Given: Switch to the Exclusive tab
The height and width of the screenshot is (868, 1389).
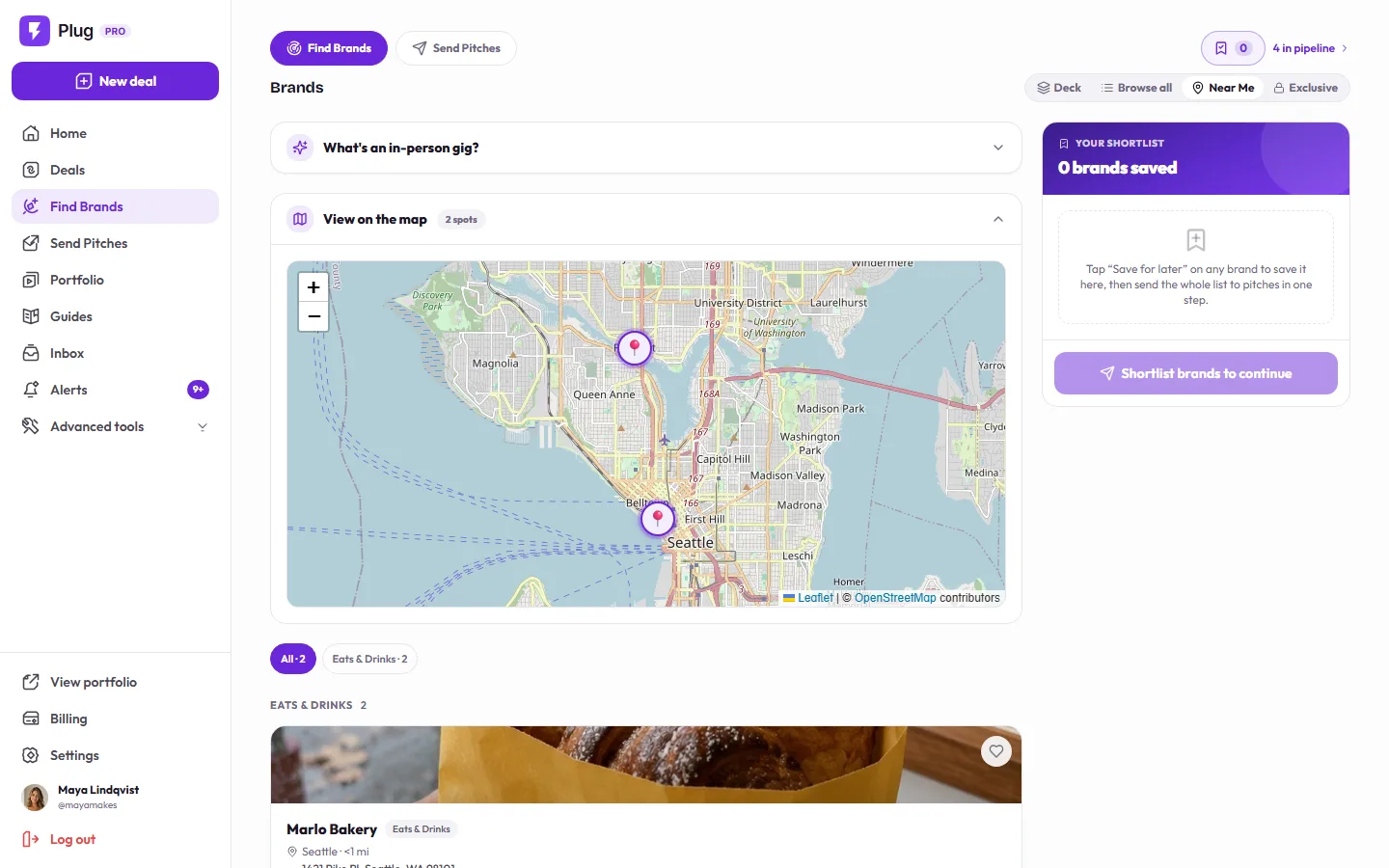Looking at the screenshot, I should pyautogui.click(x=1306, y=88).
